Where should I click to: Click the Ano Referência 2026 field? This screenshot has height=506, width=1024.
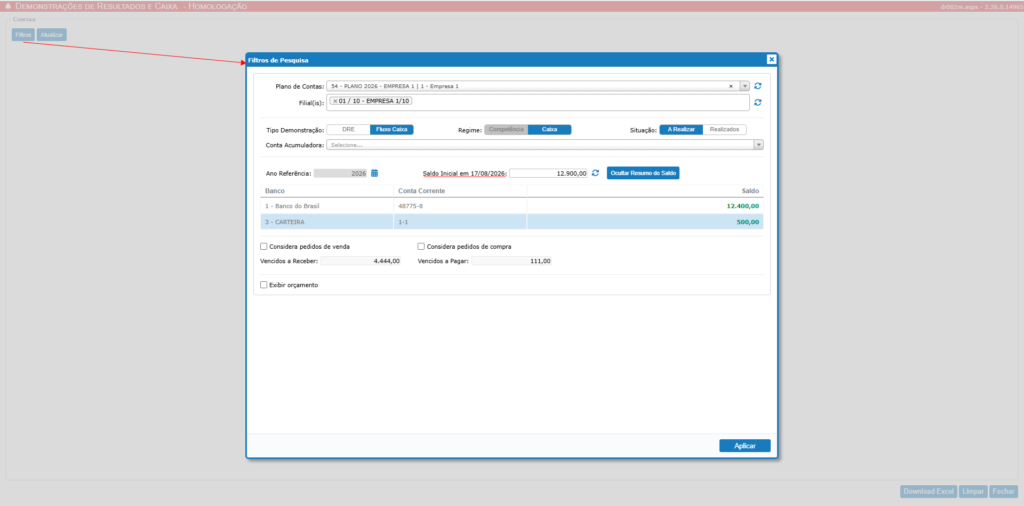click(x=341, y=173)
